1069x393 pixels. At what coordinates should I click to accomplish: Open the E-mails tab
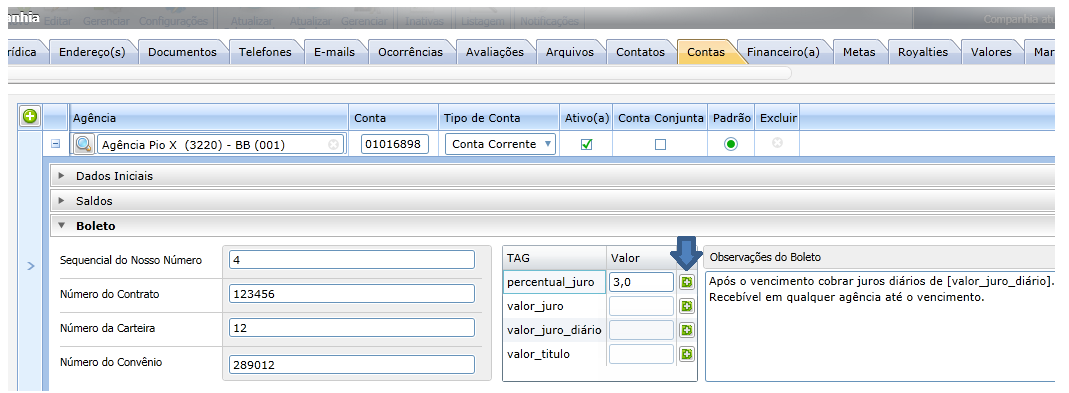[334, 52]
